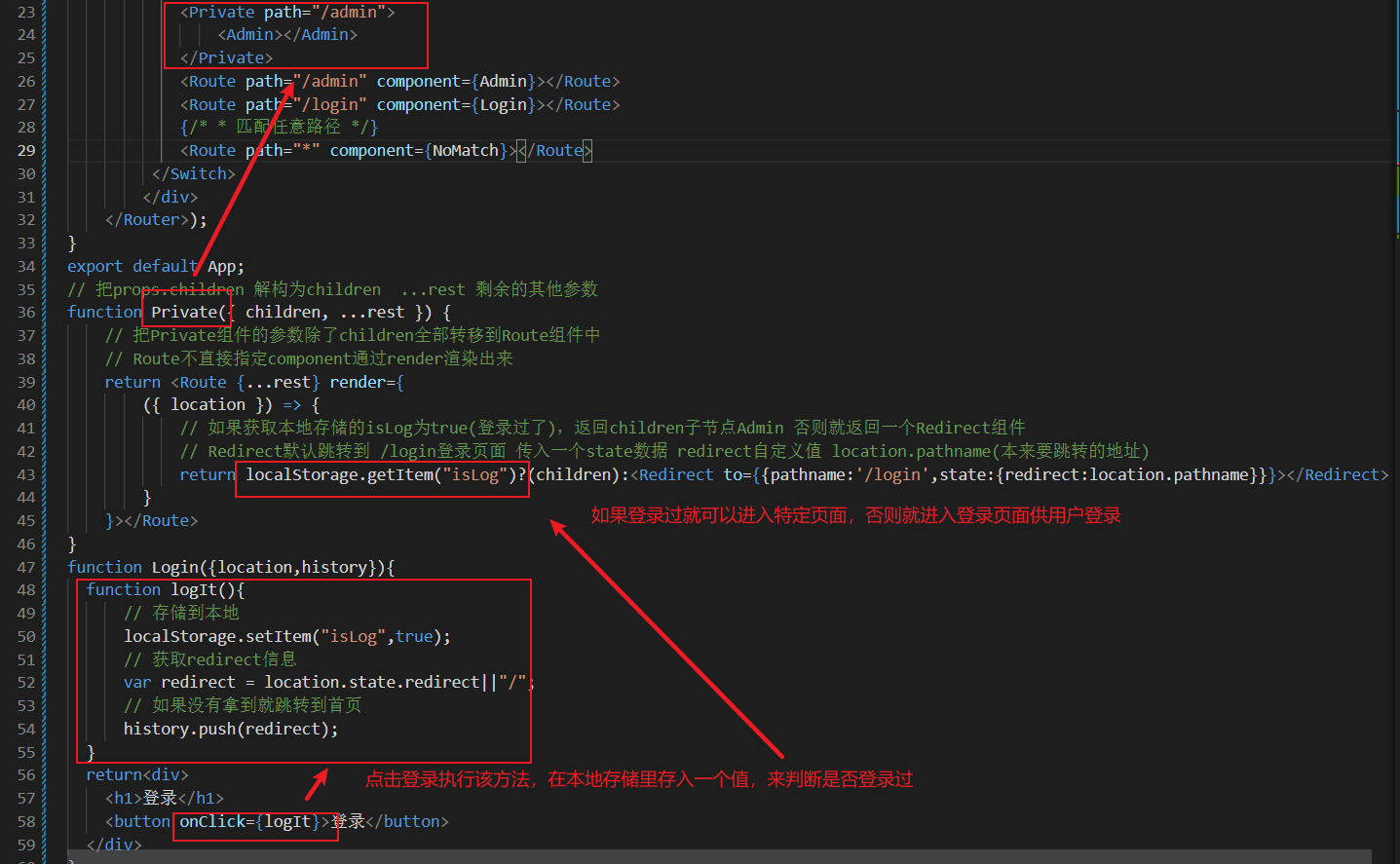
Task: Click the "isLog" string on line 50
Action: (354, 636)
